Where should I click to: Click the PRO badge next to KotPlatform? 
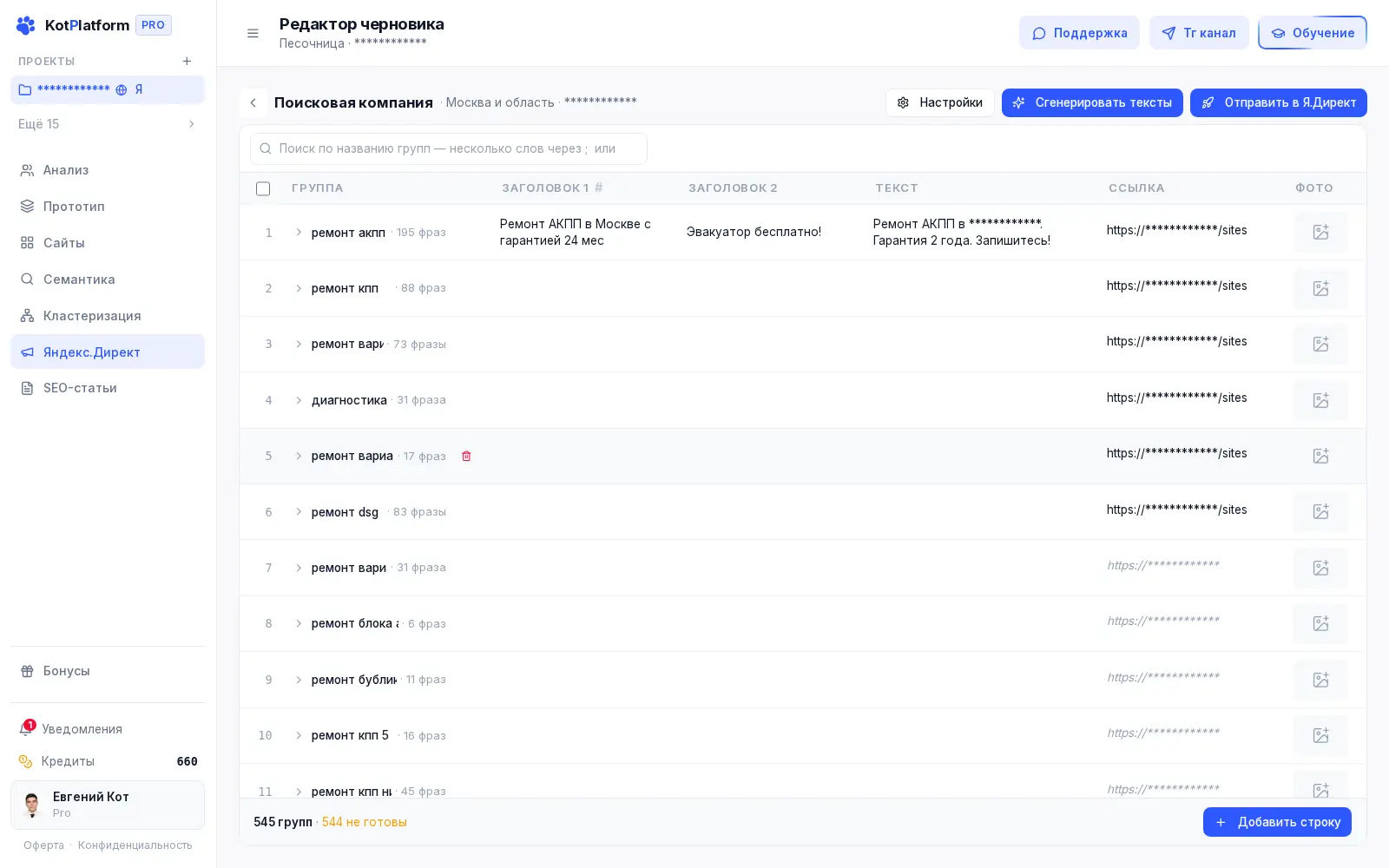click(x=154, y=25)
